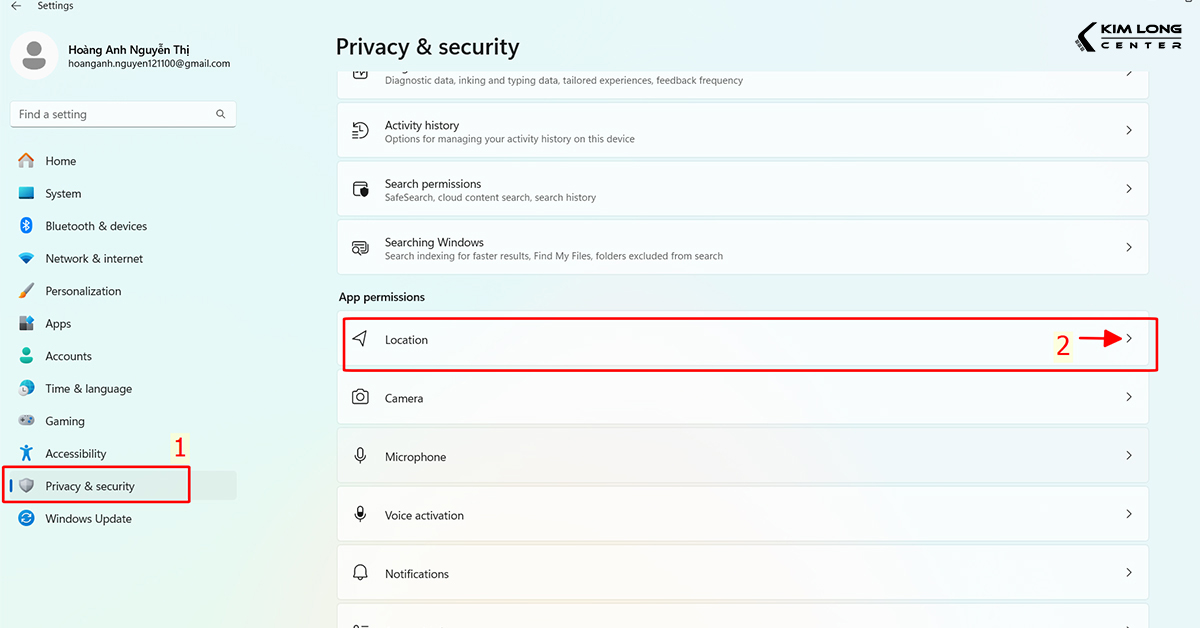
Task: Click the Microphone permission icon
Action: click(361, 456)
